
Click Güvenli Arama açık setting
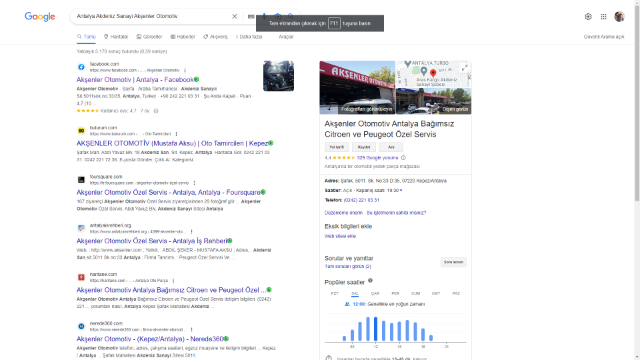click(x=604, y=37)
